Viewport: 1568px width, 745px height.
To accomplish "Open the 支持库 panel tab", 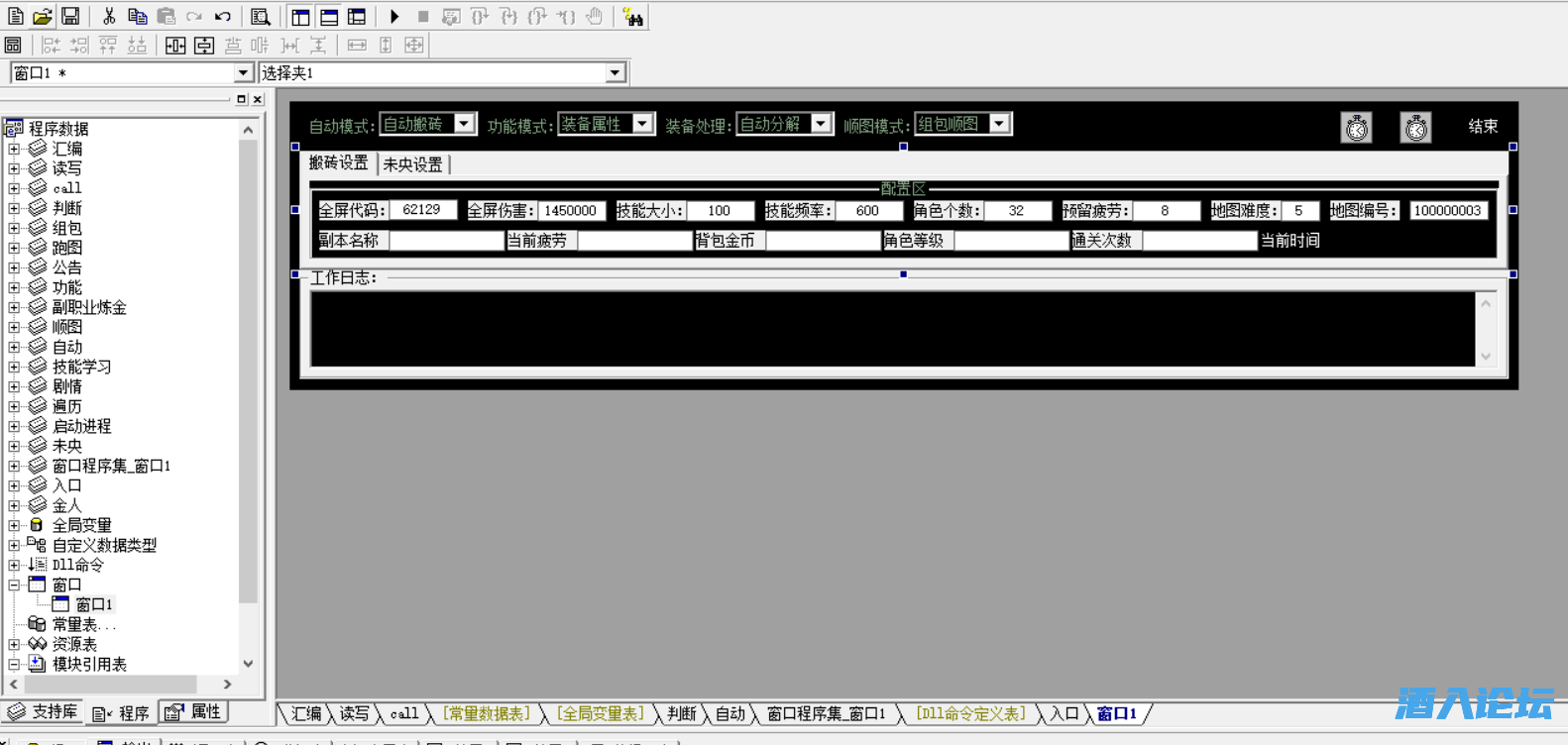I will click(43, 712).
